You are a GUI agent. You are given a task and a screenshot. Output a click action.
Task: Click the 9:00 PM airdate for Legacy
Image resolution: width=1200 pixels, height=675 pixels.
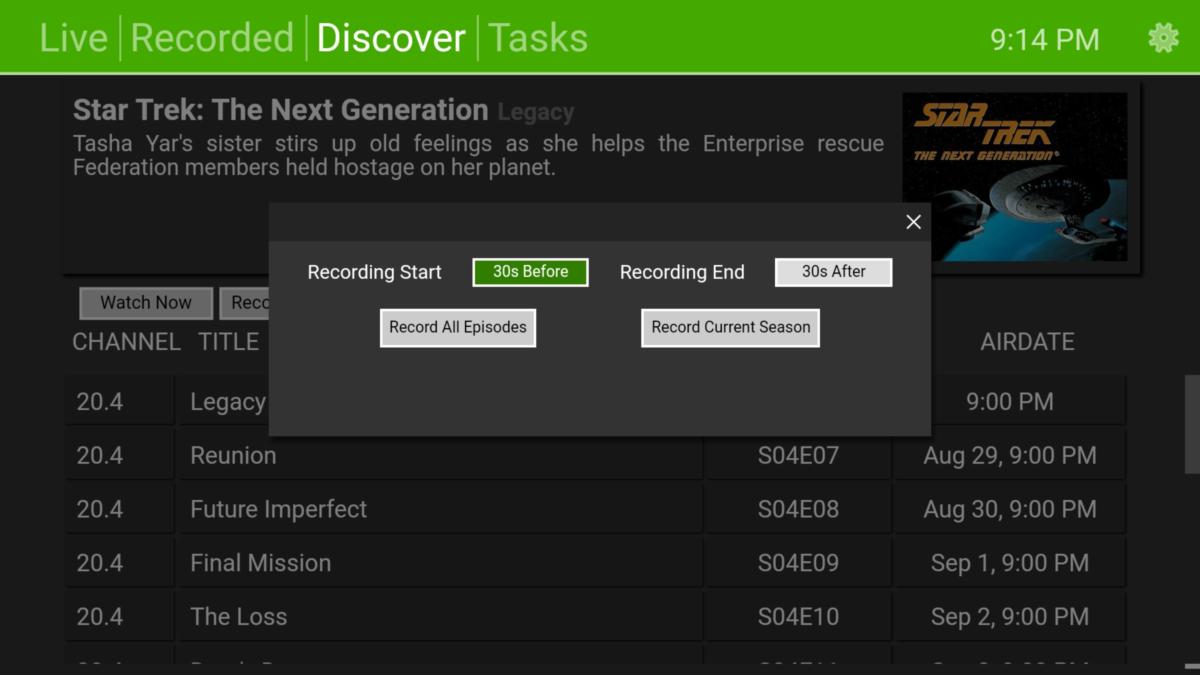point(1010,402)
